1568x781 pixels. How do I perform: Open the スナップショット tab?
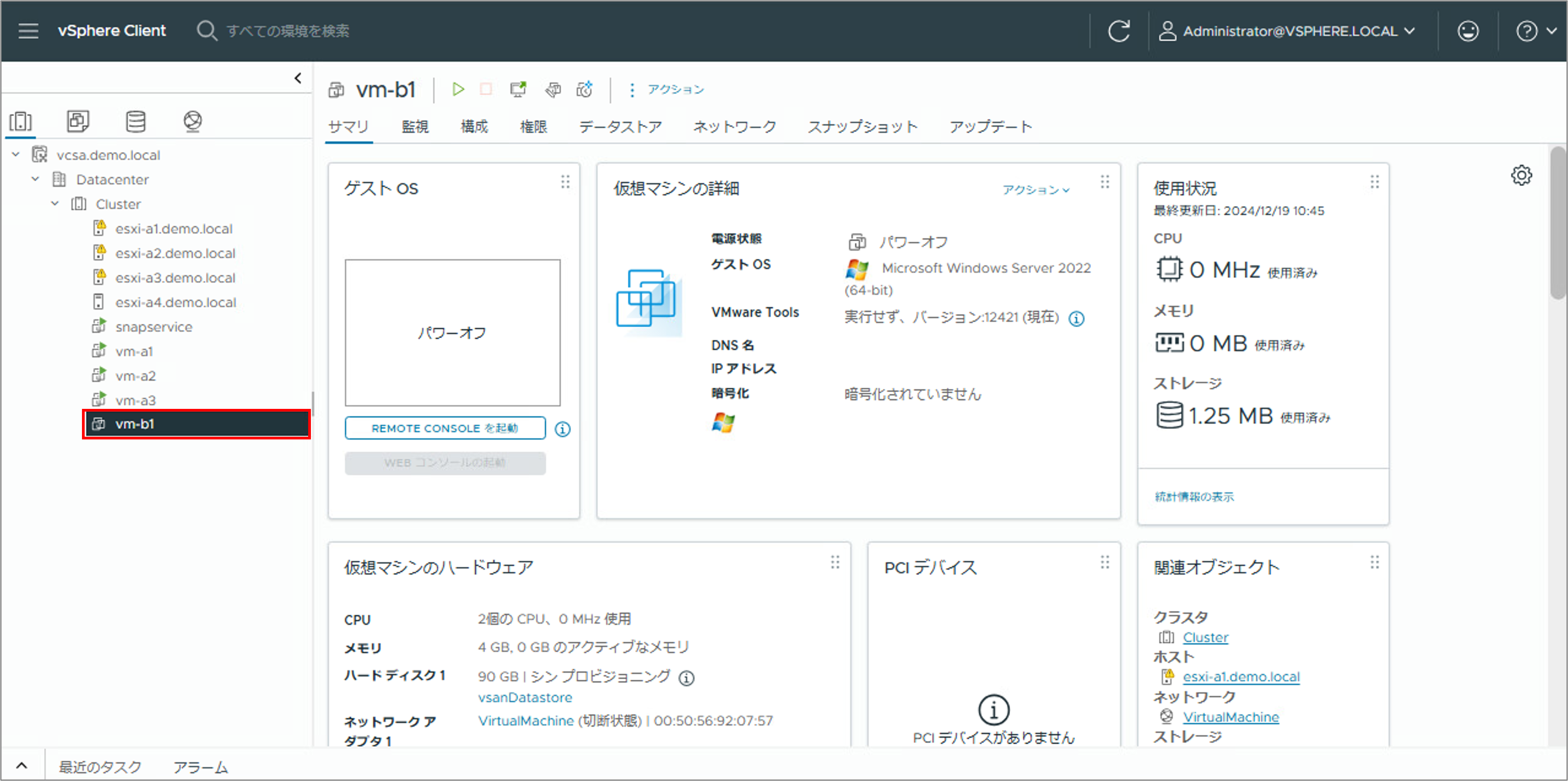(x=863, y=126)
